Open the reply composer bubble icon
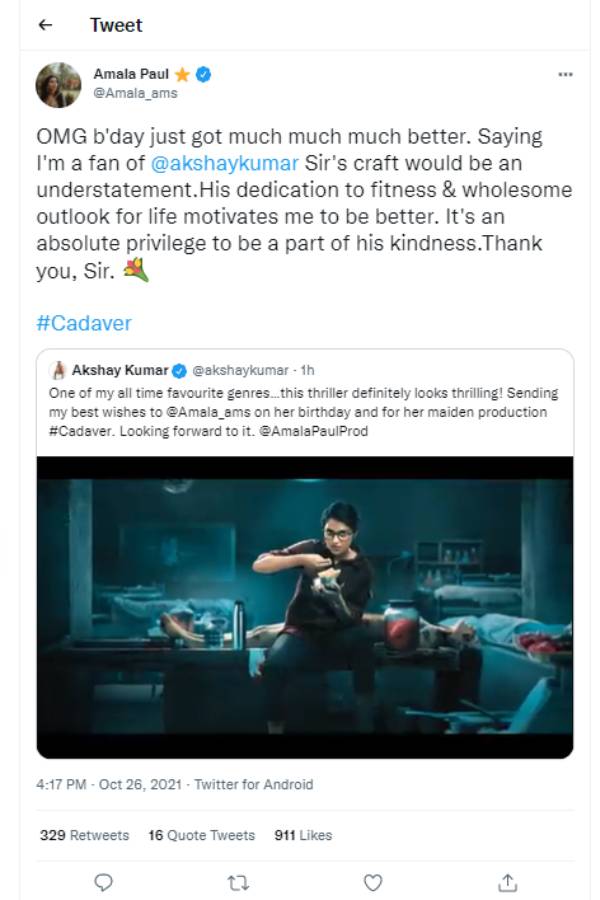600x900 pixels. (104, 882)
